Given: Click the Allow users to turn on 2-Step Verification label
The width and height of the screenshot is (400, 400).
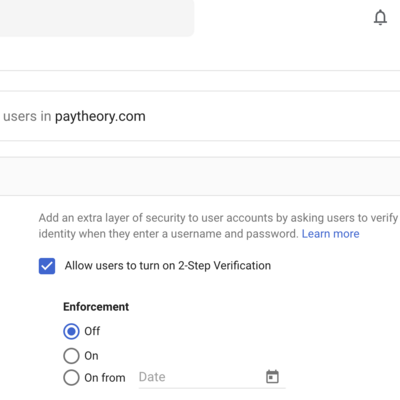Looking at the screenshot, I should point(168,266).
